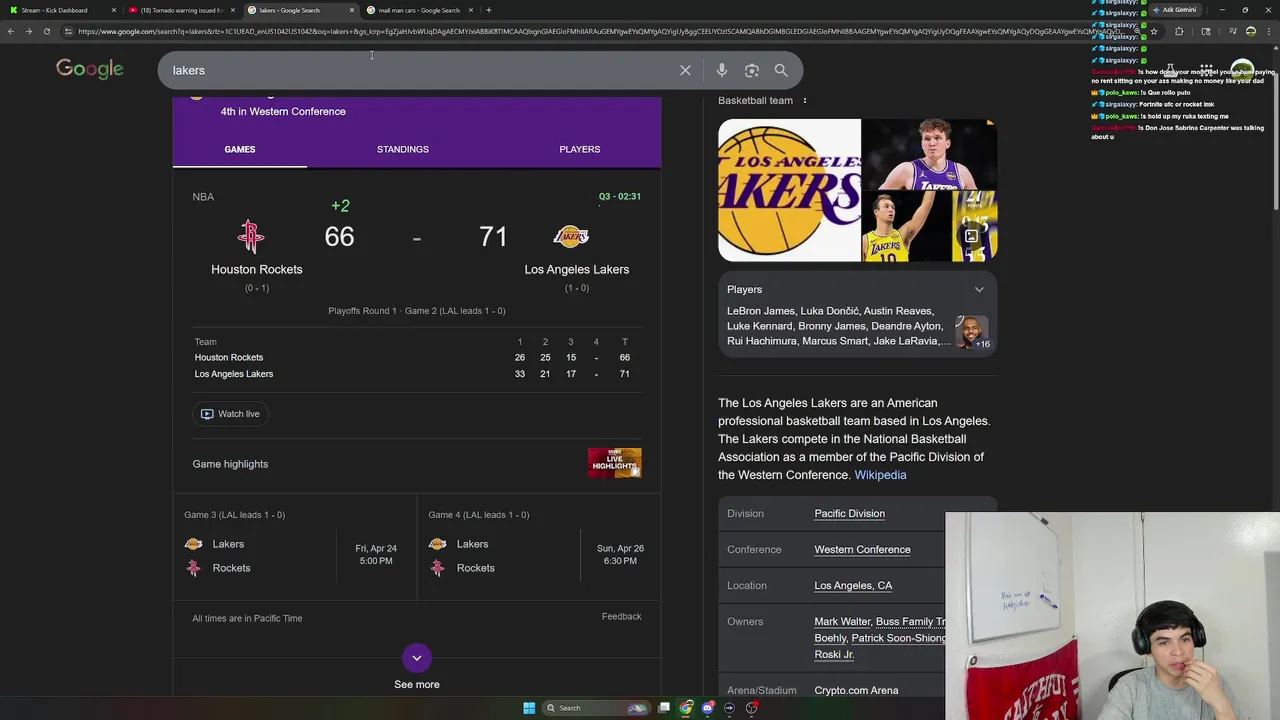Show the +16 more players thumbnail
Viewport: 1280px width, 720px height.
pos(972,331)
